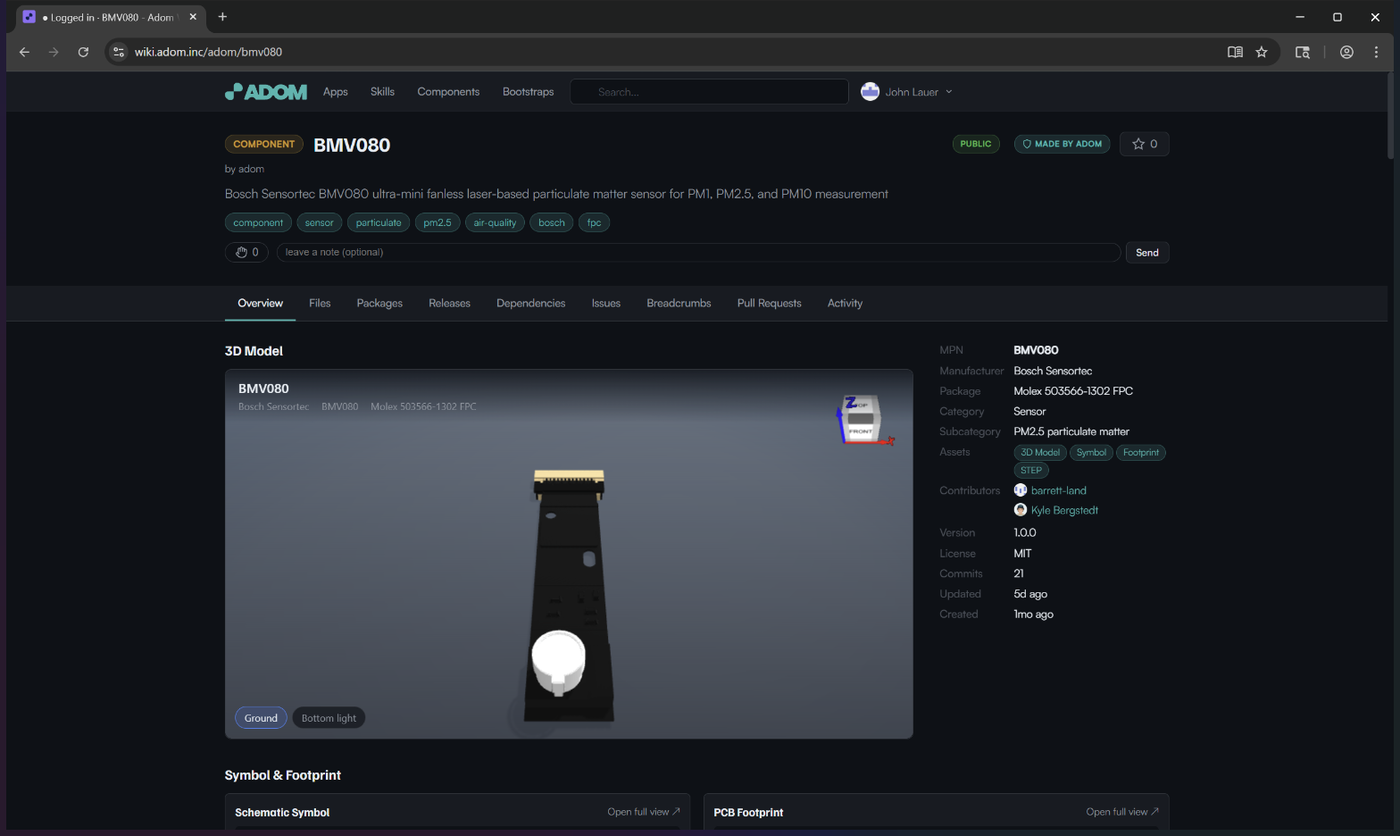The width and height of the screenshot is (1400, 836).
Task: Open the Apps navigation menu
Action: point(335,92)
